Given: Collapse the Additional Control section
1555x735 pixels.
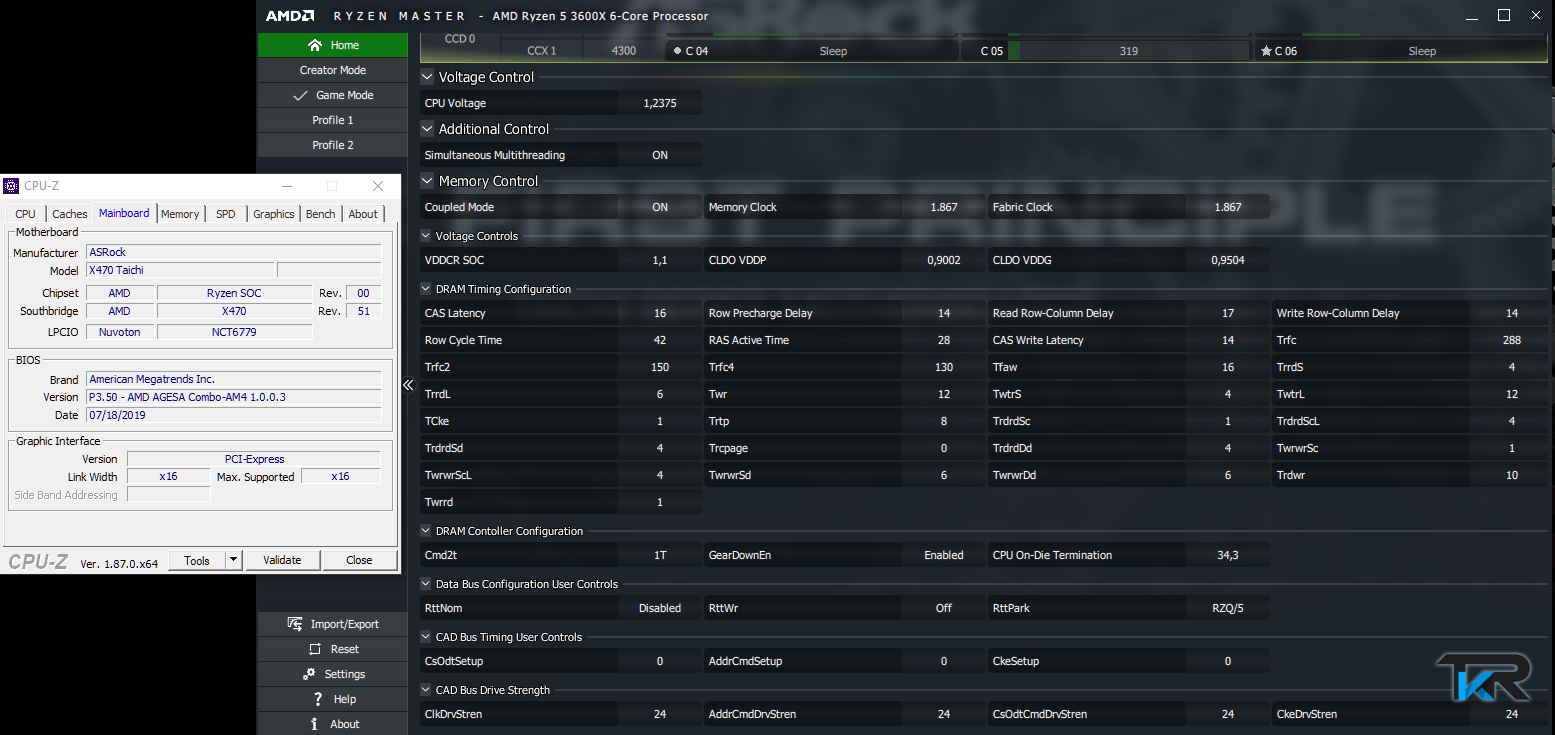Looking at the screenshot, I should (x=427, y=129).
